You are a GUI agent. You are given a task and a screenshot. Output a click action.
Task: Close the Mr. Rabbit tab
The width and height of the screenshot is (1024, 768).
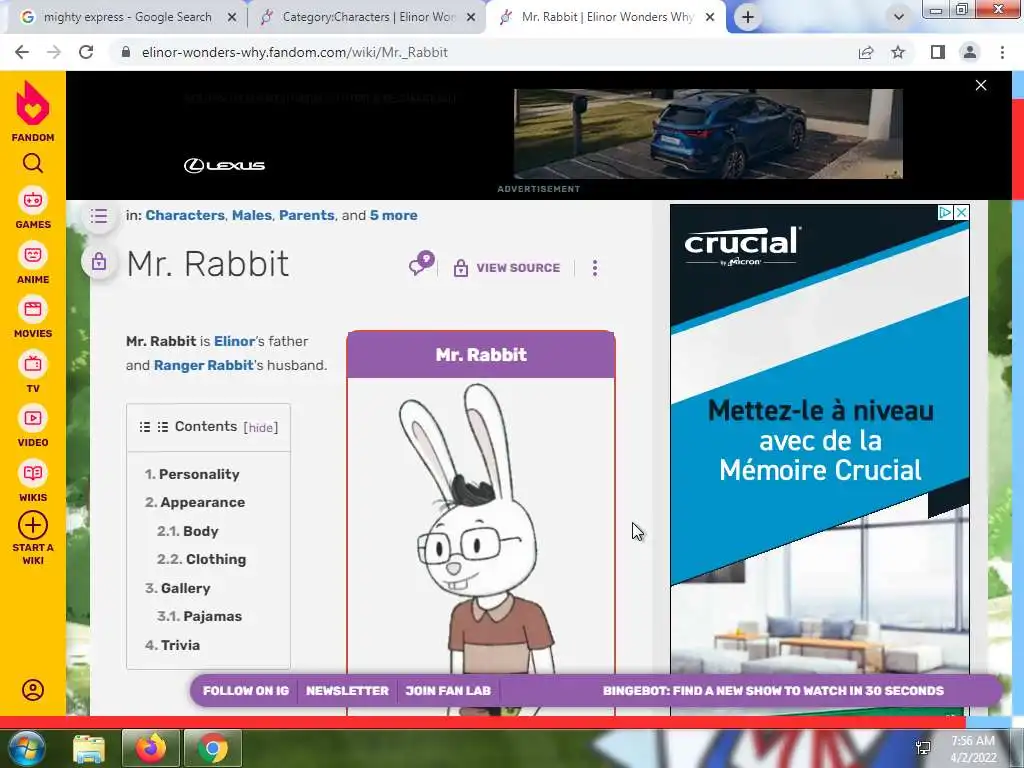(710, 18)
